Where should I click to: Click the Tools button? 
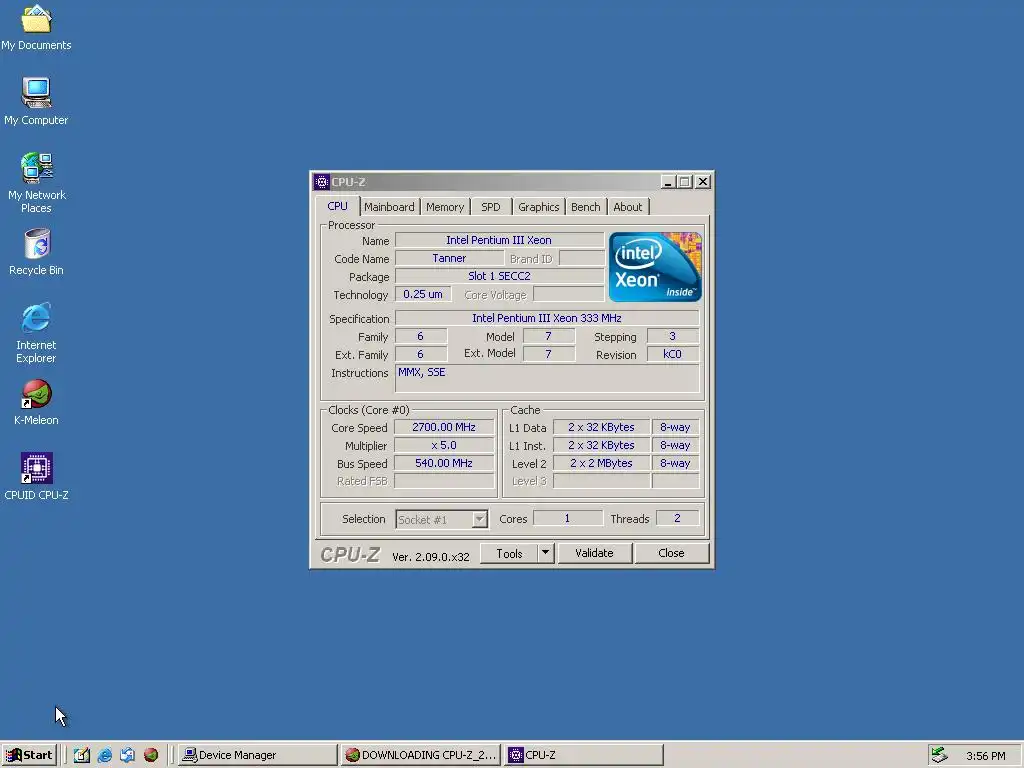[x=509, y=553]
